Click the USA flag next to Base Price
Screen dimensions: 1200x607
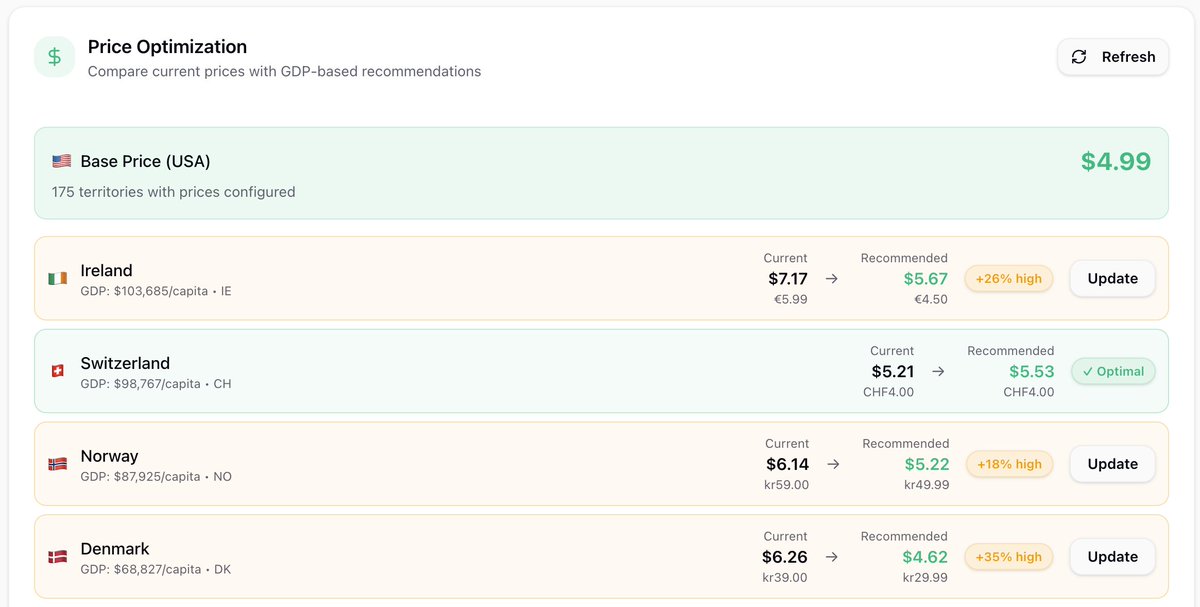61,160
